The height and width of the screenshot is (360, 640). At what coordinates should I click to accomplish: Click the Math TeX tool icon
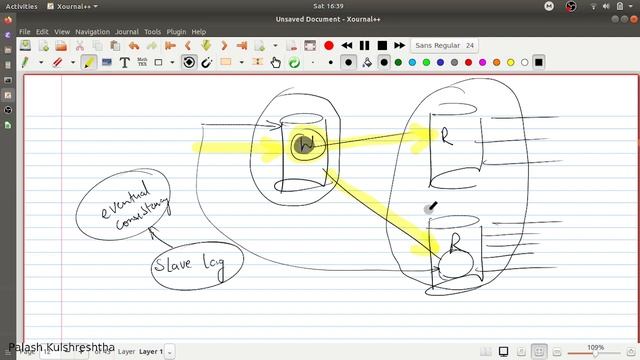[142, 62]
